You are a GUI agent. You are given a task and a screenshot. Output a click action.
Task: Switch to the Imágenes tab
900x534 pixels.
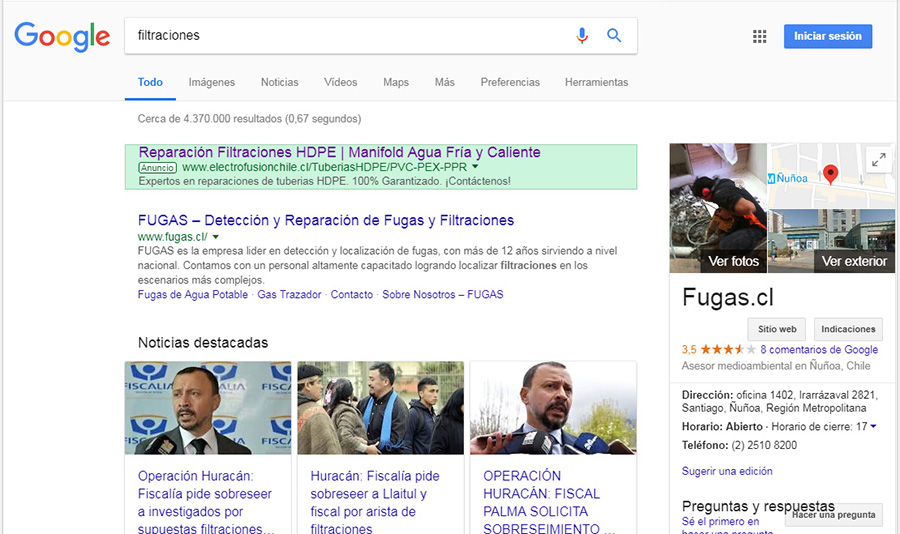pyautogui.click(x=212, y=82)
